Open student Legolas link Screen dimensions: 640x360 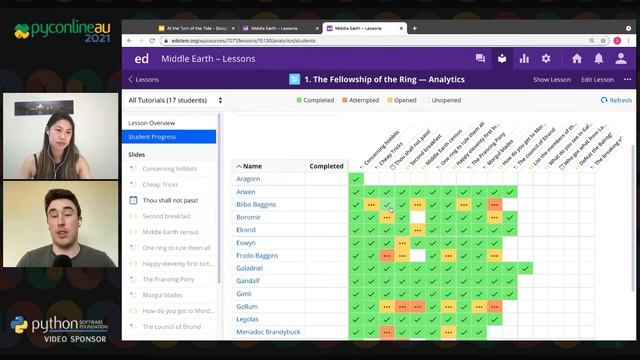[247, 319]
